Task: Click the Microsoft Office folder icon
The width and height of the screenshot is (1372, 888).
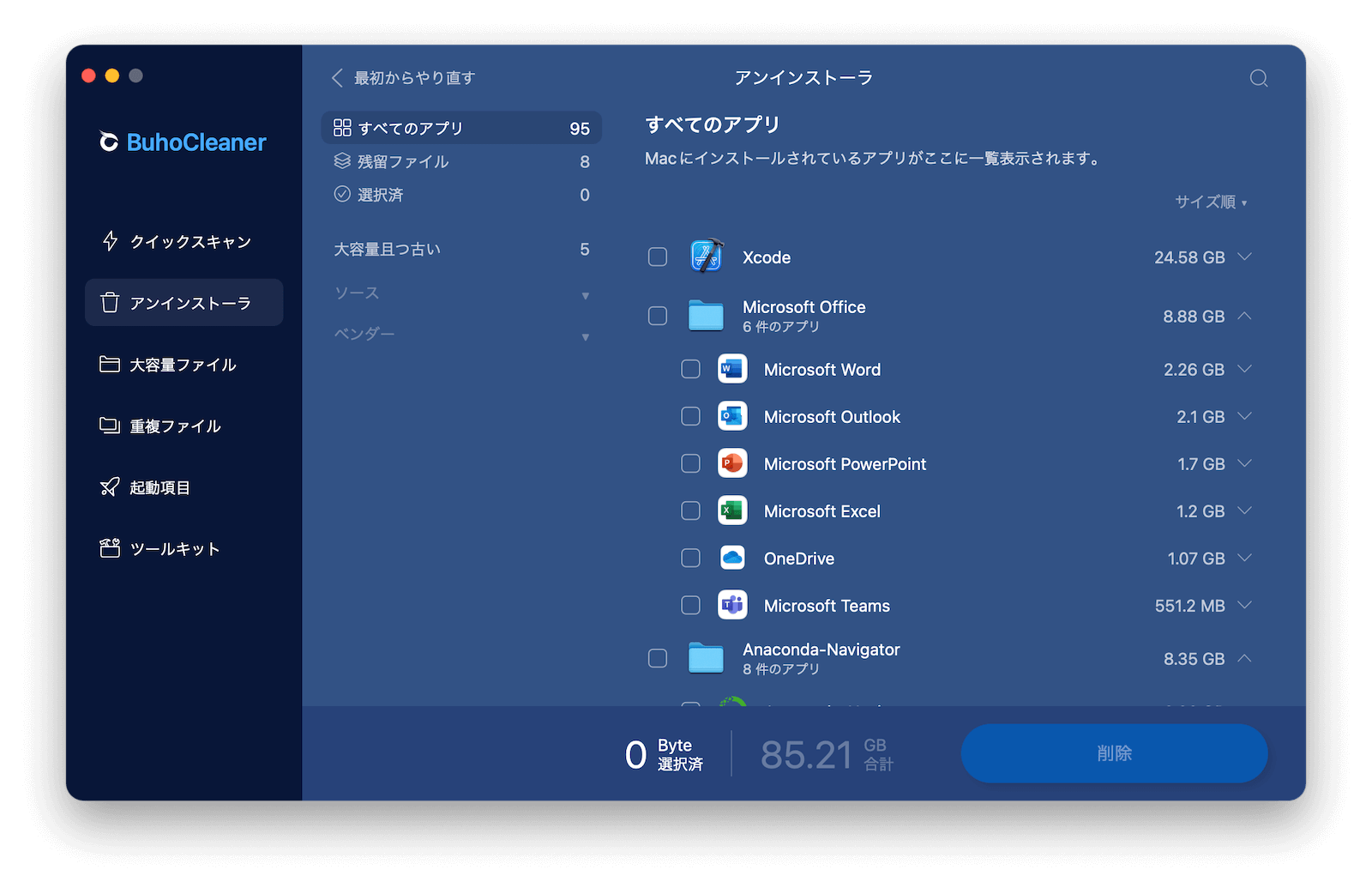Action: tap(706, 316)
